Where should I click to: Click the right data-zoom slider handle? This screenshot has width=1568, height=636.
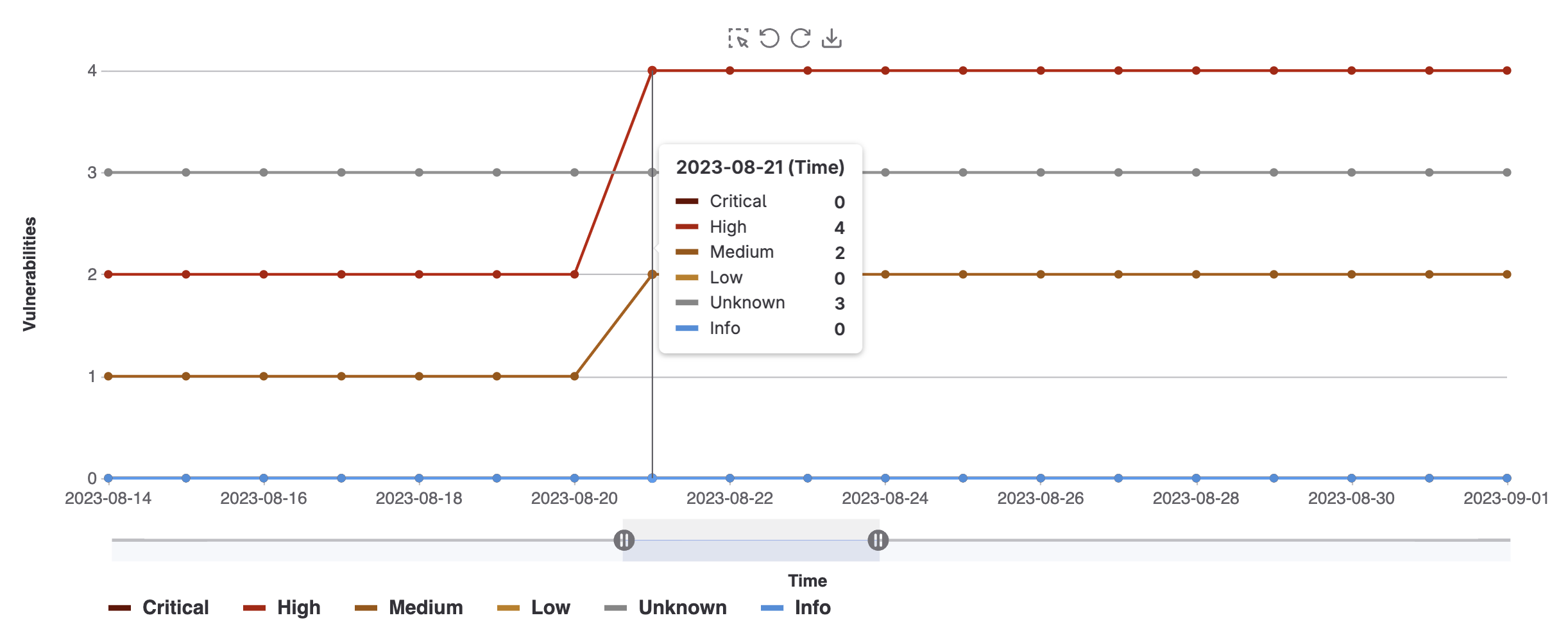click(878, 541)
